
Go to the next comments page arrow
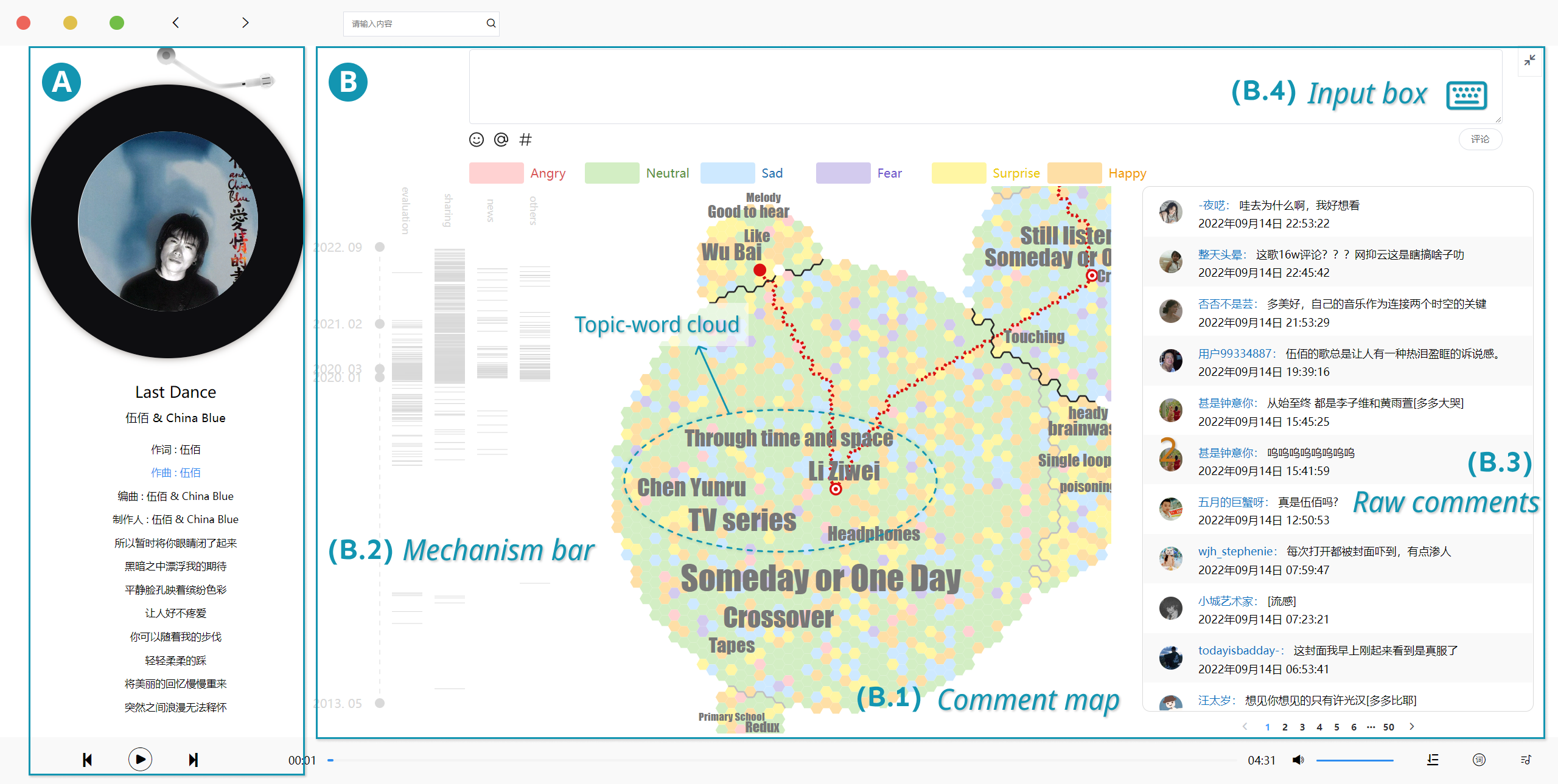click(1412, 727)
